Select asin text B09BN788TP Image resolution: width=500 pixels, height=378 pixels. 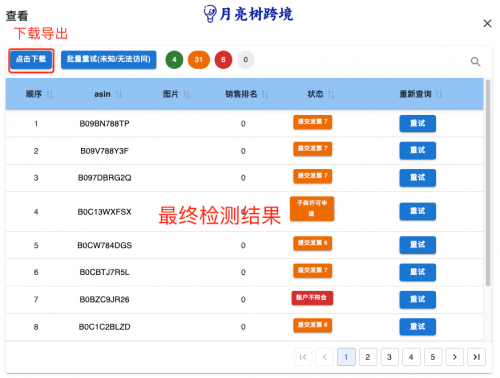click(x=104, y=124)
